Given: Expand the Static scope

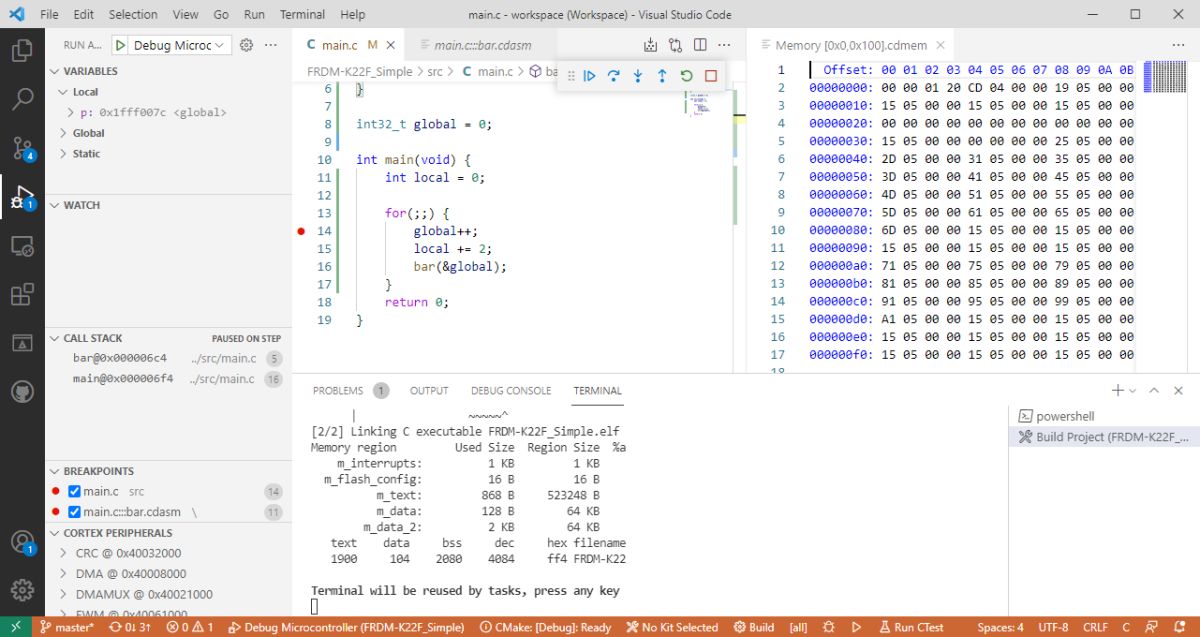Looking at the screenshot, I should tap(64, 154).
